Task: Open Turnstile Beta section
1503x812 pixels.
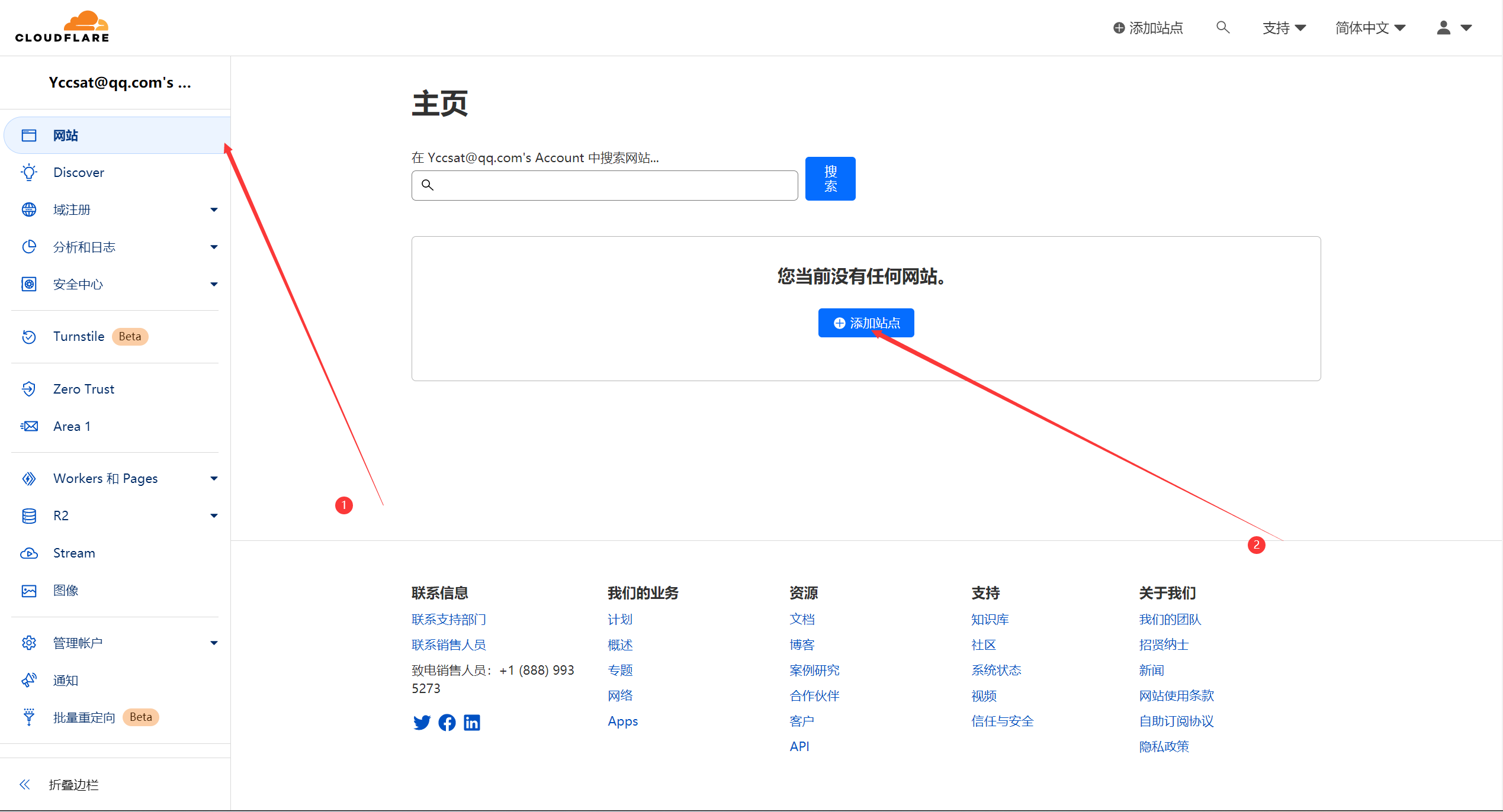Action: point(78,336)
